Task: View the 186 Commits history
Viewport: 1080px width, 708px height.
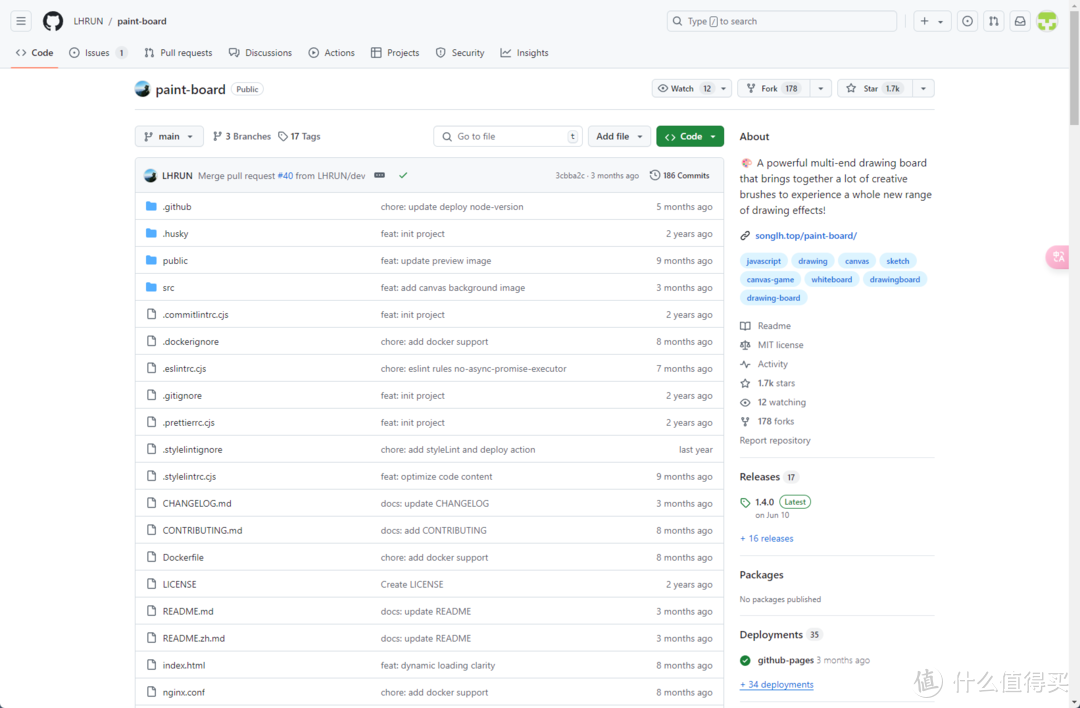Action: tap(679, 175)
